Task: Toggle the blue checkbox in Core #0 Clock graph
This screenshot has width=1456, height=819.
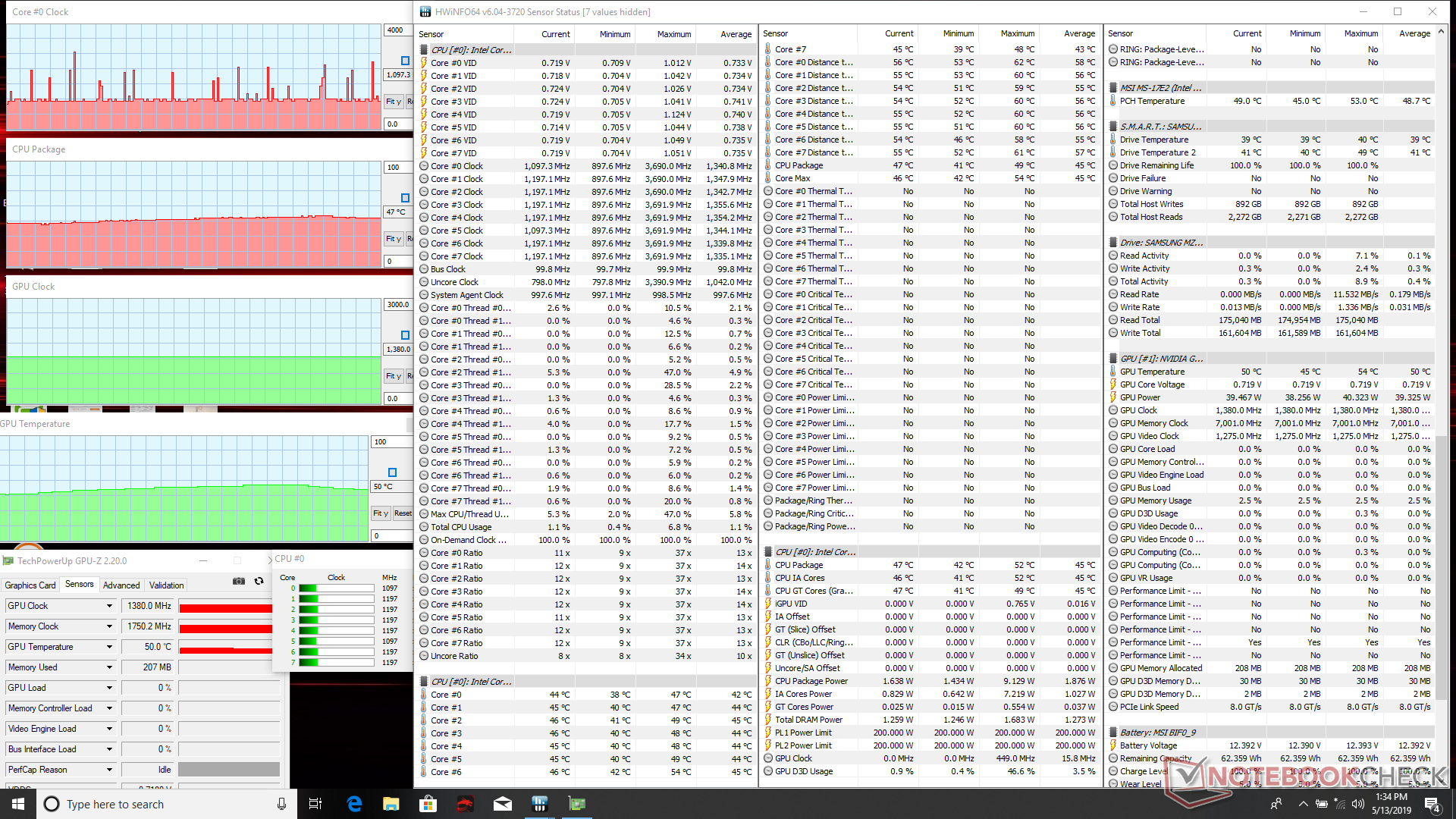Action: [405, 61]
